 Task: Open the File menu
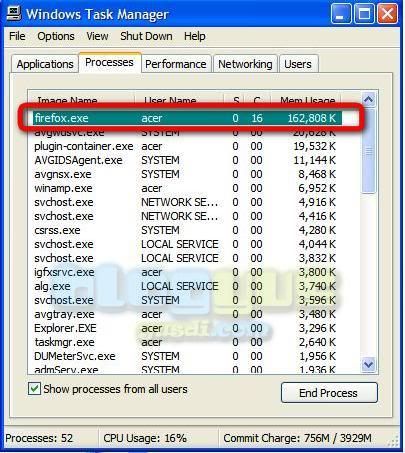pyautogui.click(x=17, y=36)
